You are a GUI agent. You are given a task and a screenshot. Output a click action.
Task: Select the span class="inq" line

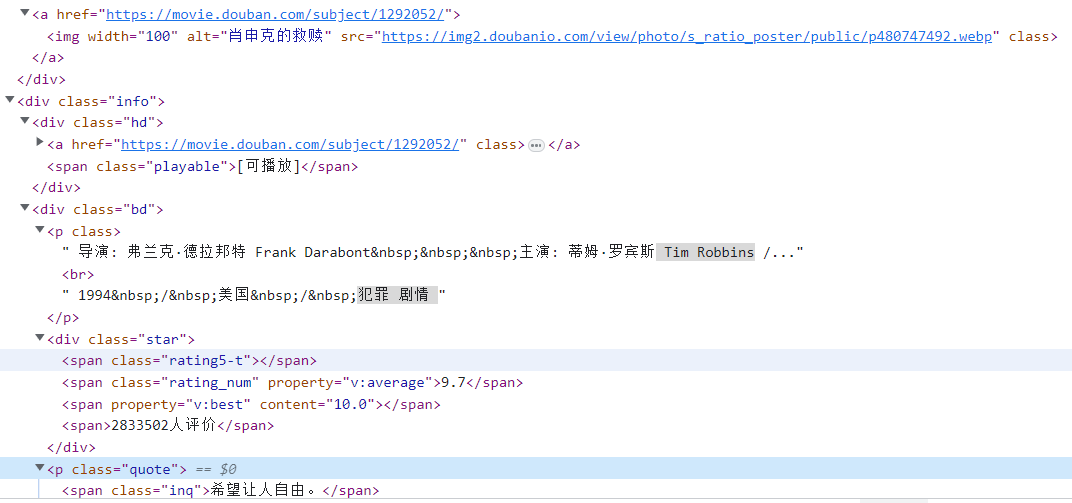[x=220, y=491]
